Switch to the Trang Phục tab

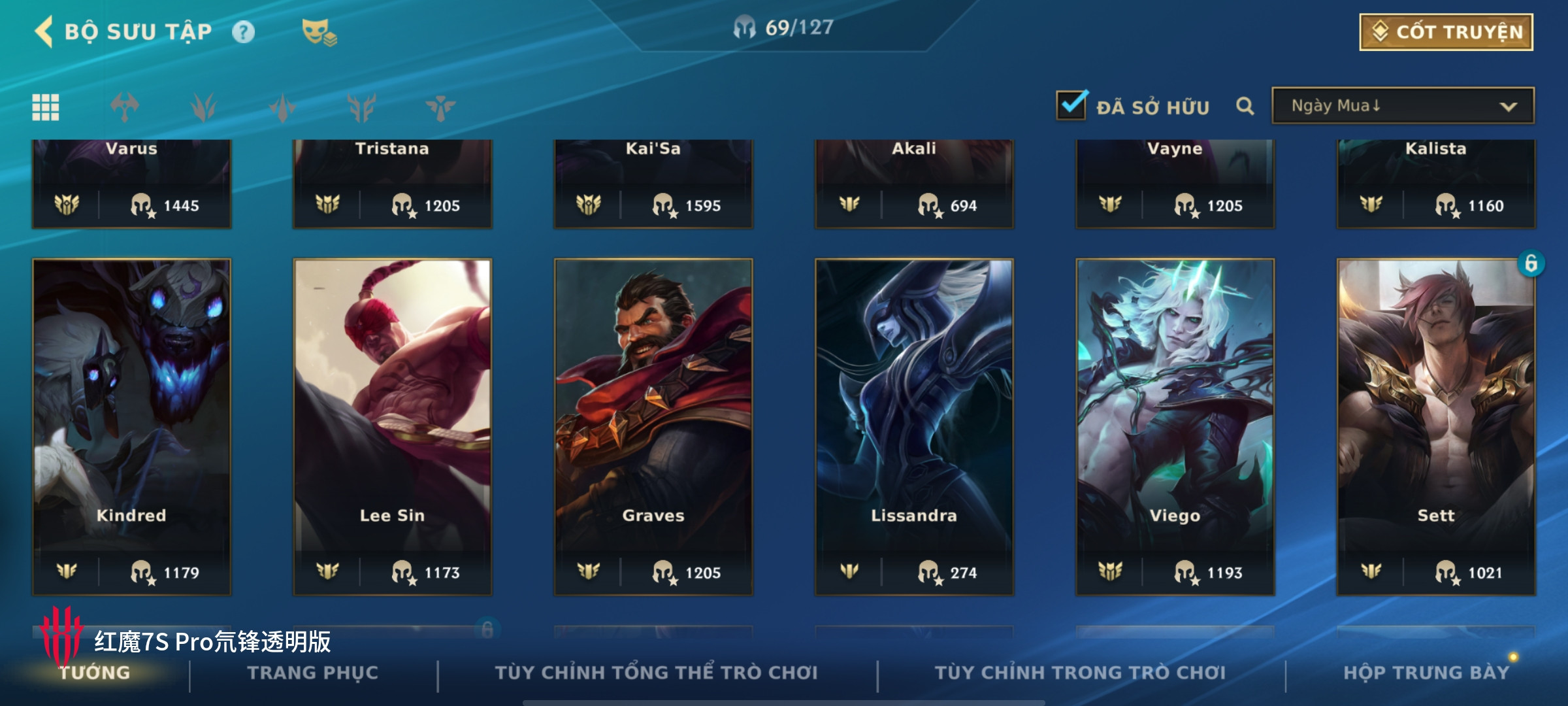pyautogui.click(x=312, y=673)
